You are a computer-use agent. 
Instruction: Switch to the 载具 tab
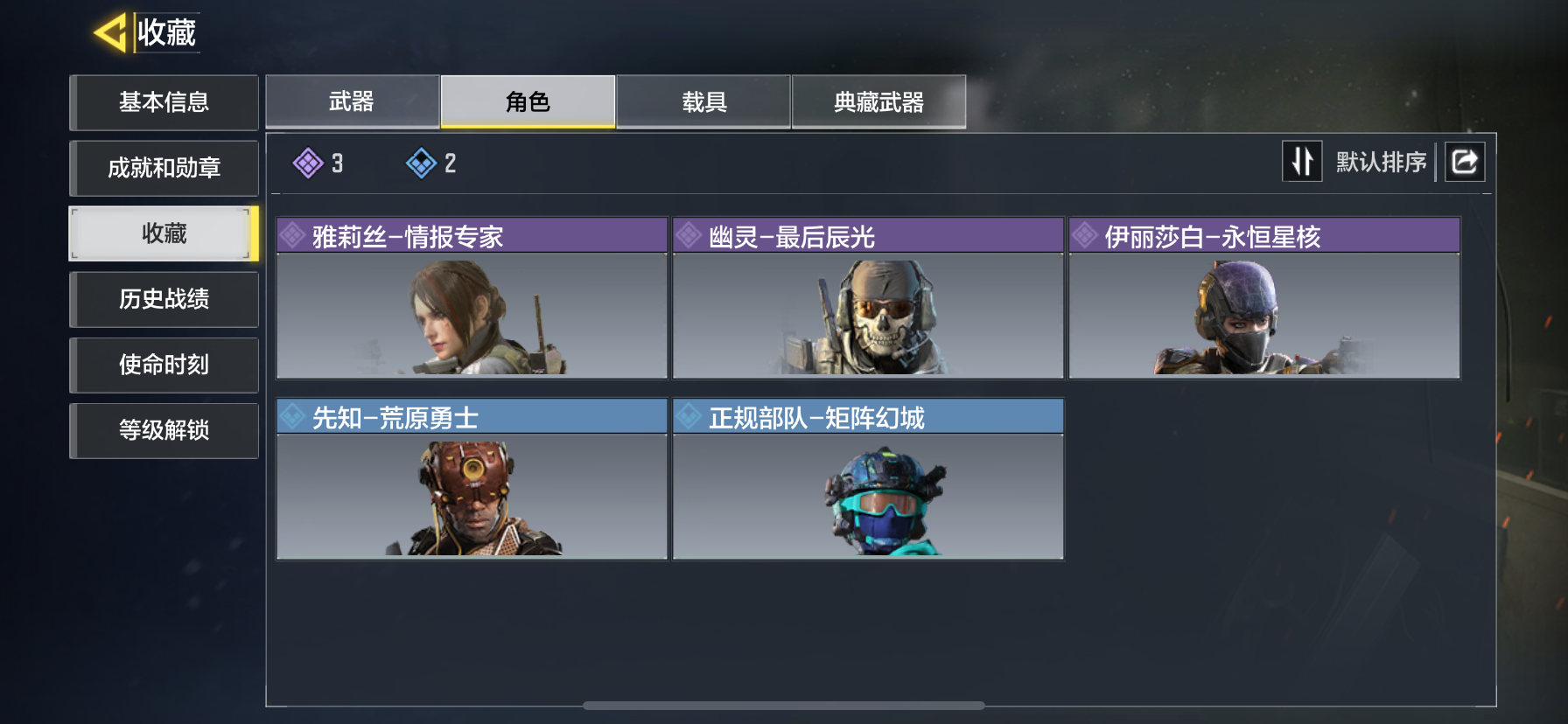(x=704, y=101)
